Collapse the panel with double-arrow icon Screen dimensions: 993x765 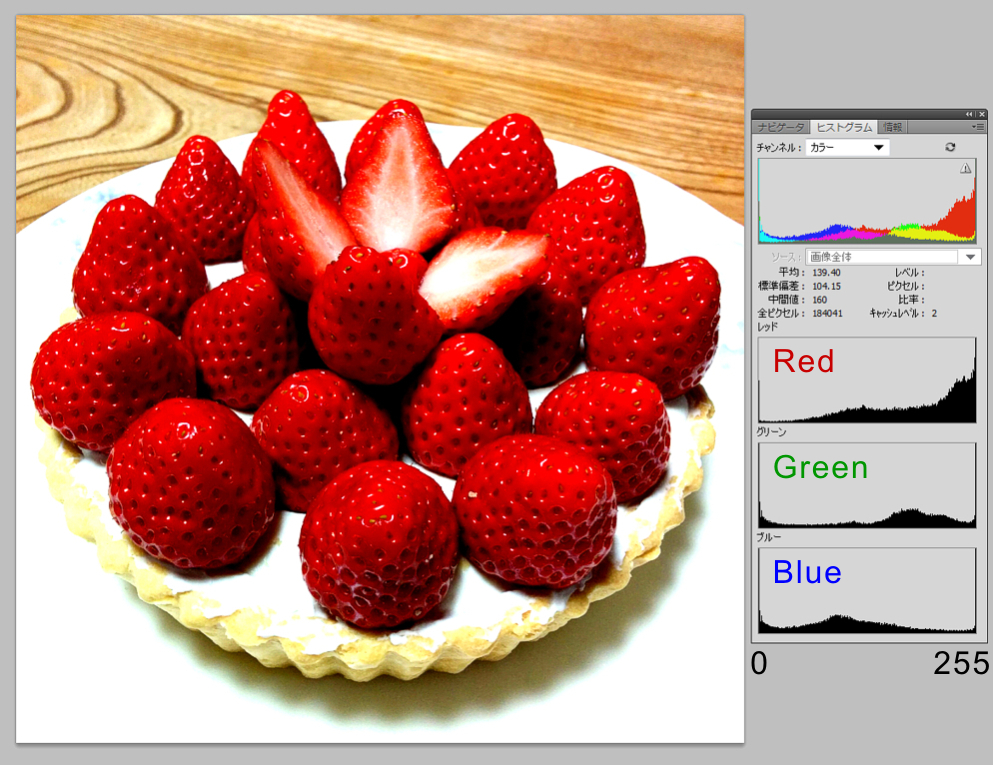[x=969, y=114]
